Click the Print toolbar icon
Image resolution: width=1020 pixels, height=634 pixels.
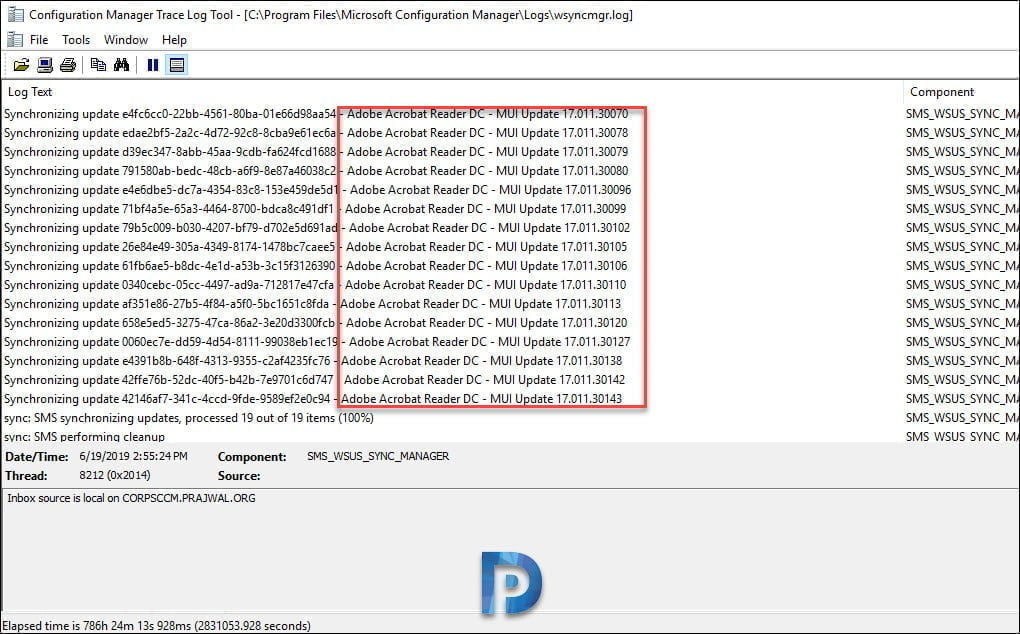pos(68,65)
